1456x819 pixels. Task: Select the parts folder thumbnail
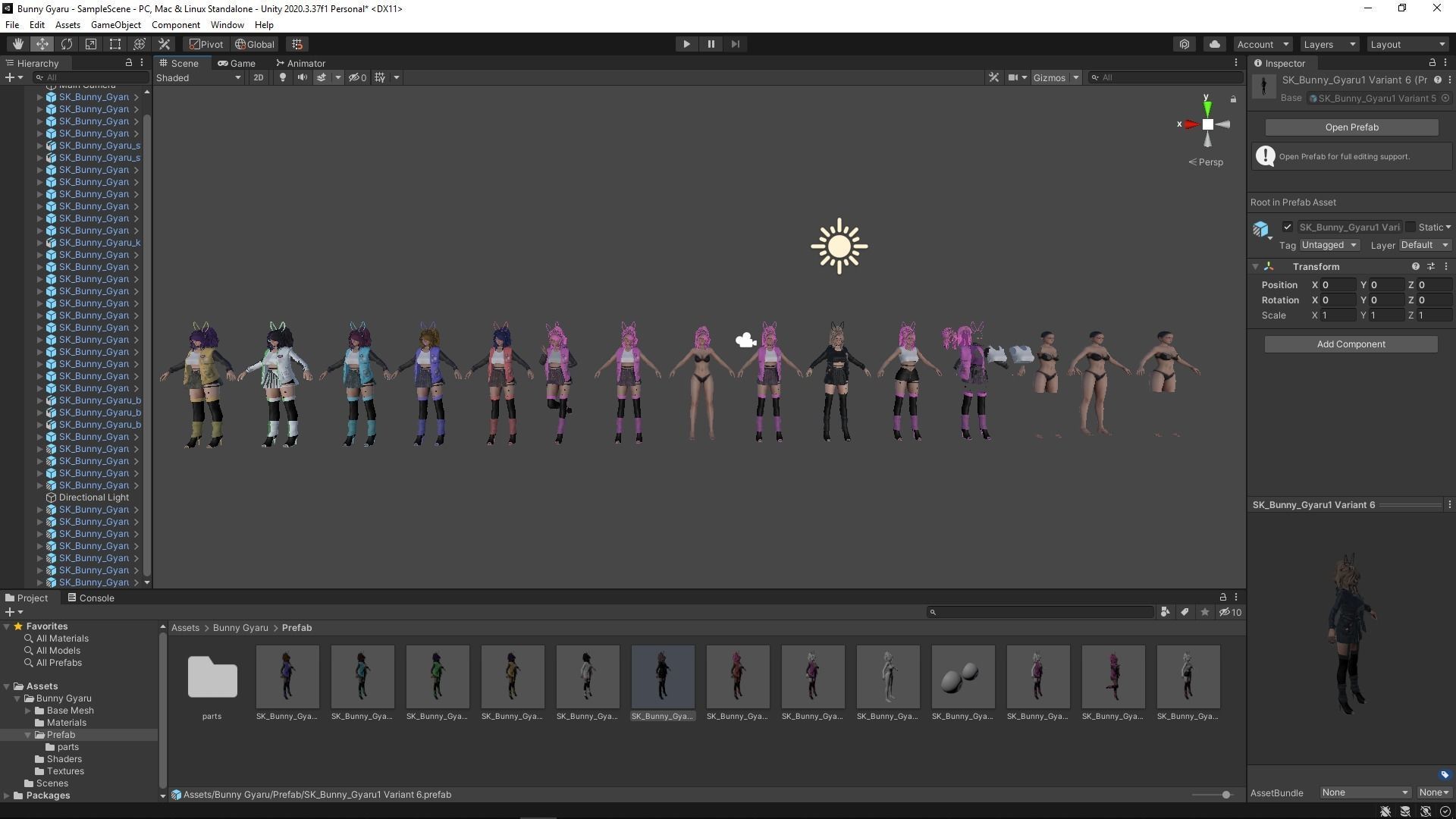[x=212, y=677]
